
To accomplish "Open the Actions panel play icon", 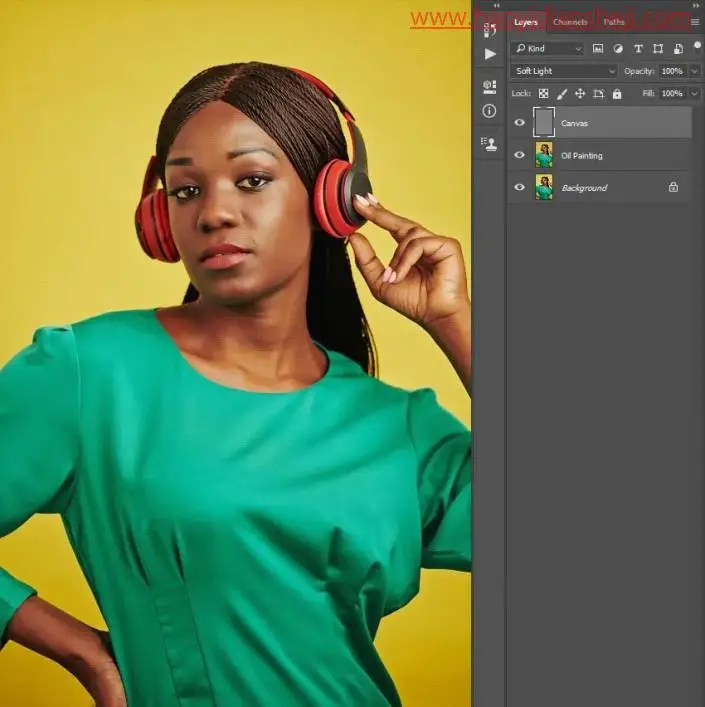I will pos(490,54).
